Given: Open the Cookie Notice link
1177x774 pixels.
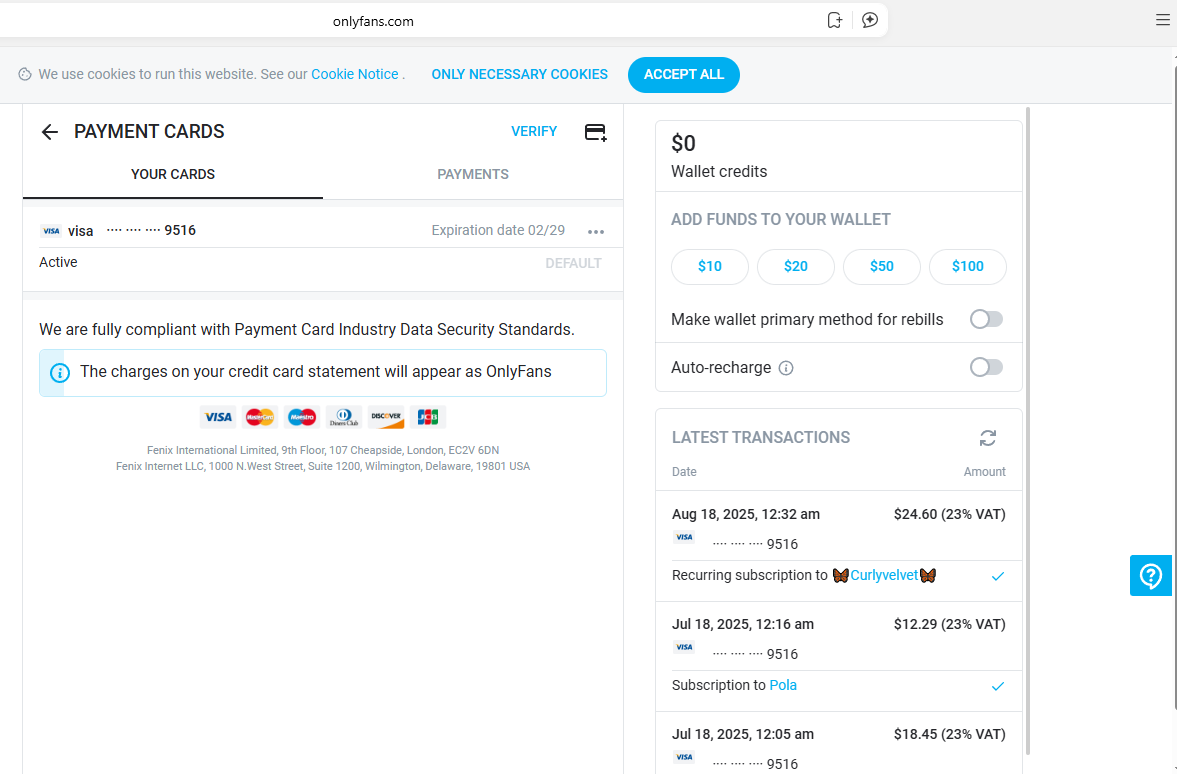Looking at the screenshot, I should pos(354,74).
